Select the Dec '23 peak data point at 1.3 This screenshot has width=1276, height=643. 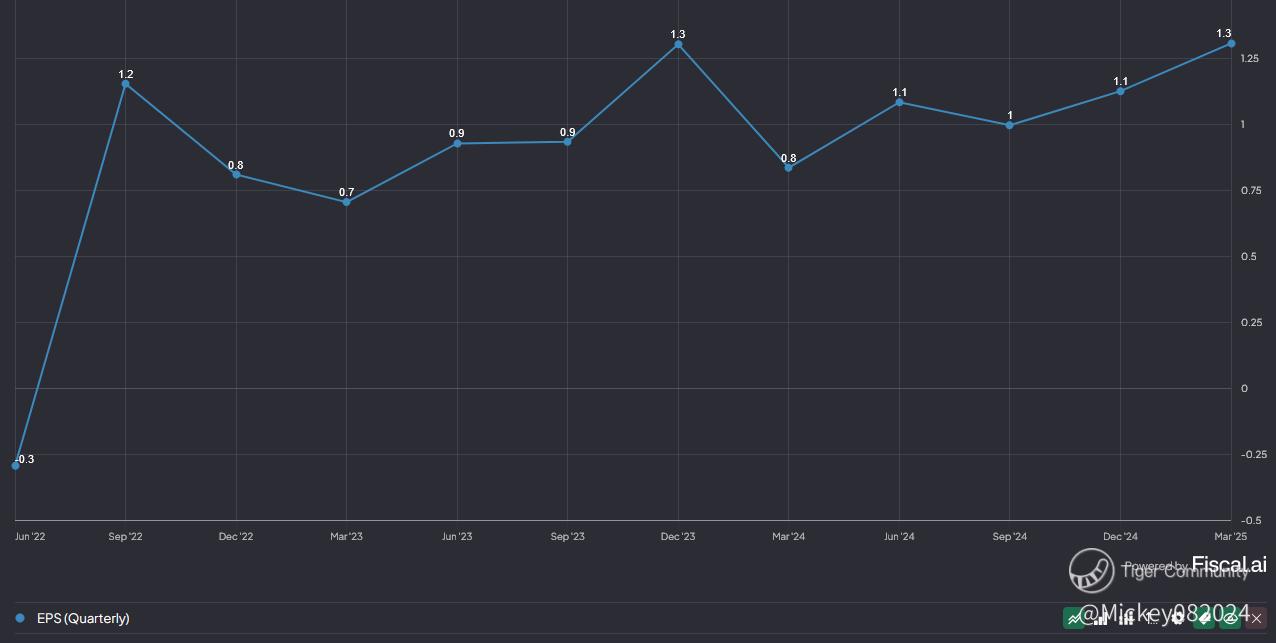[678, 44]
